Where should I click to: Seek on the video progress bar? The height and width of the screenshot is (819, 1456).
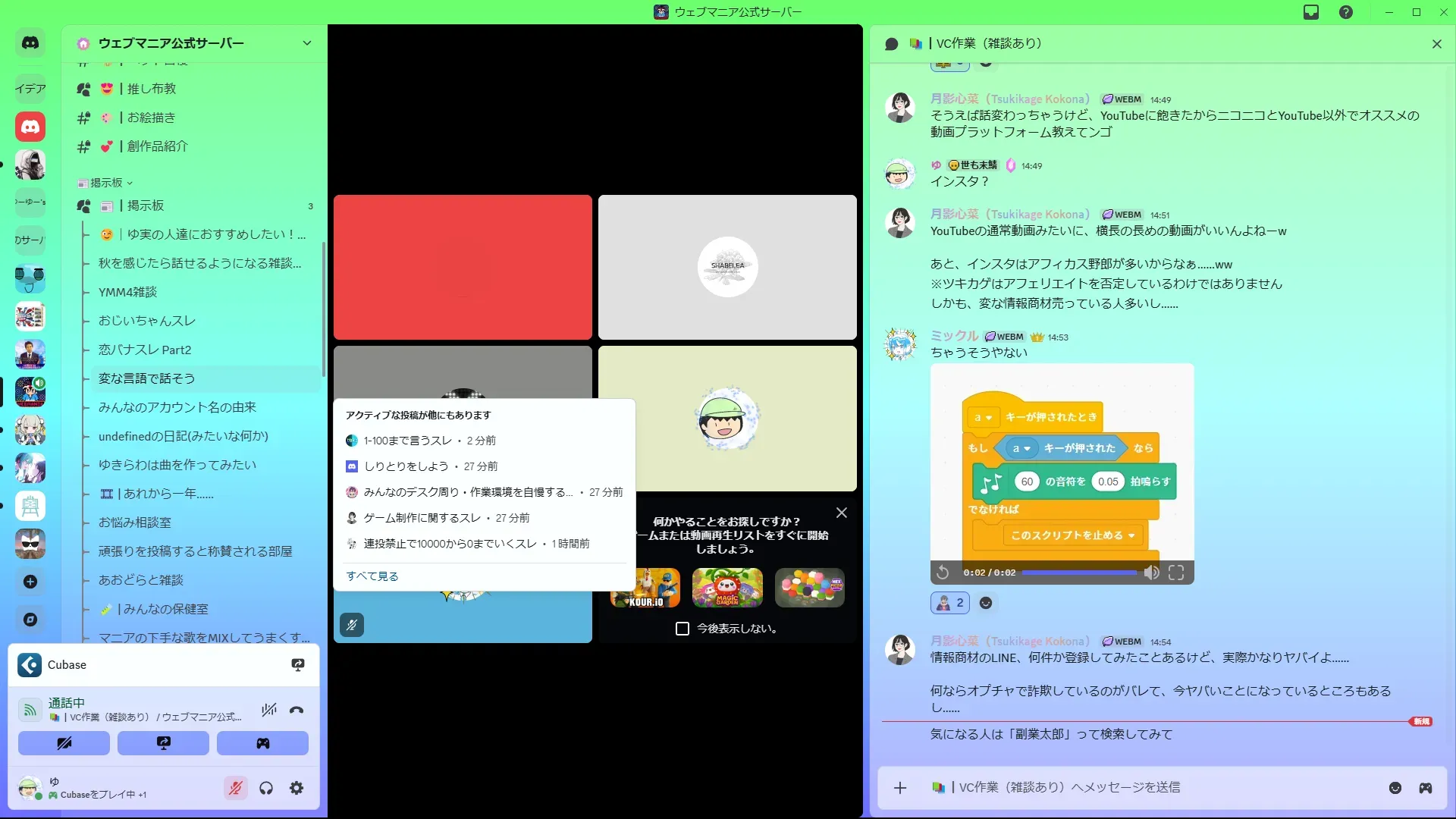tap(1079, 573)
